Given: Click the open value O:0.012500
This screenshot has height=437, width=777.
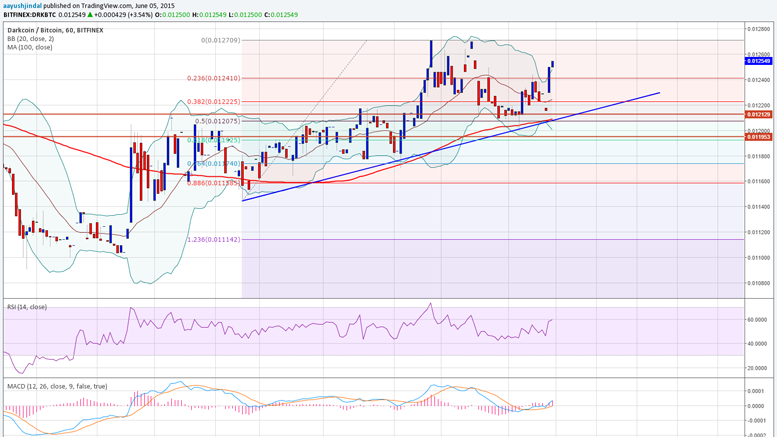Looking at the screenshot, I should pos(172,15).
